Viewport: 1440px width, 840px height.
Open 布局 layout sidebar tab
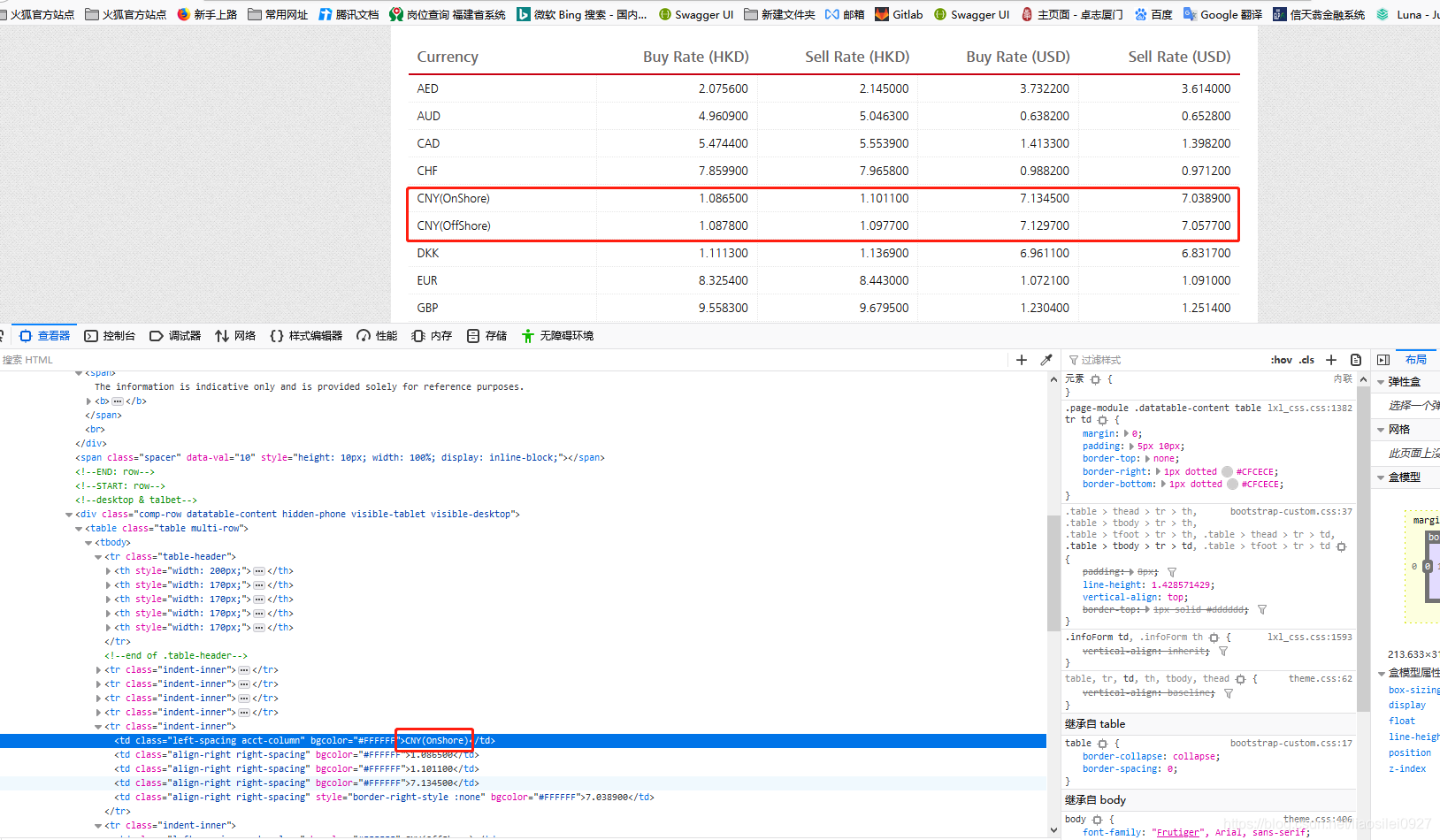[x=1416, y=360]
